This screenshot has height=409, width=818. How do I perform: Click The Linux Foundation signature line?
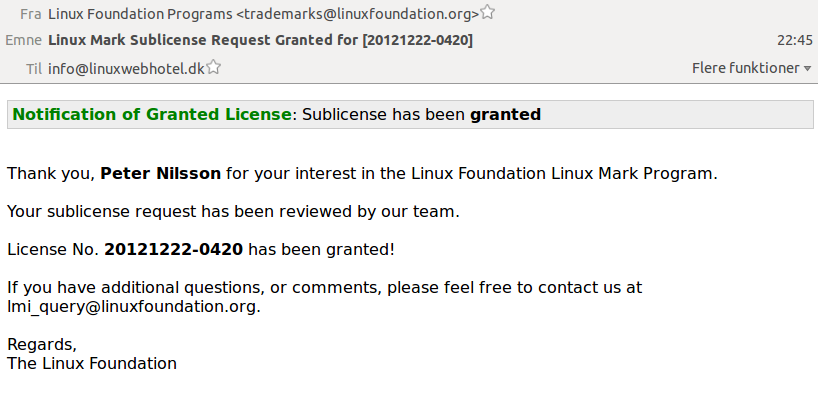[92, 363]
